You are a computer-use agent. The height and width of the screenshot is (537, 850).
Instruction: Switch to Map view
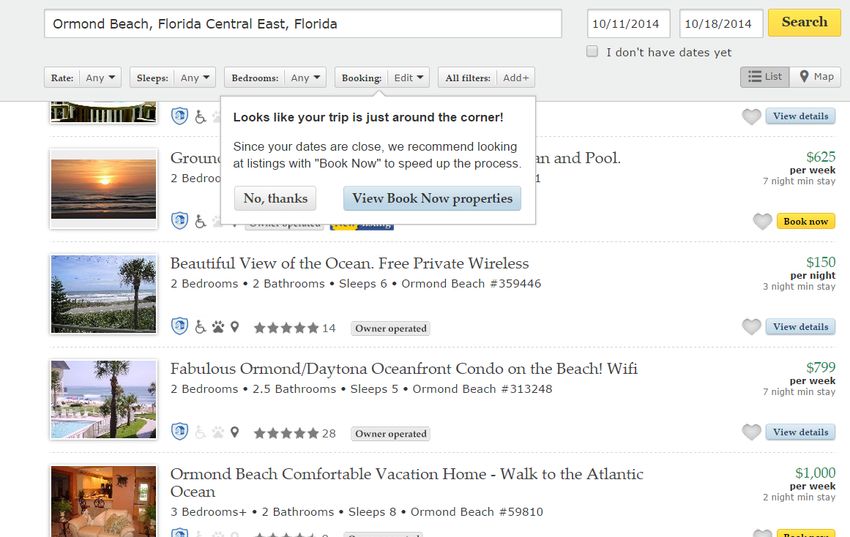[x=816, y=77]
